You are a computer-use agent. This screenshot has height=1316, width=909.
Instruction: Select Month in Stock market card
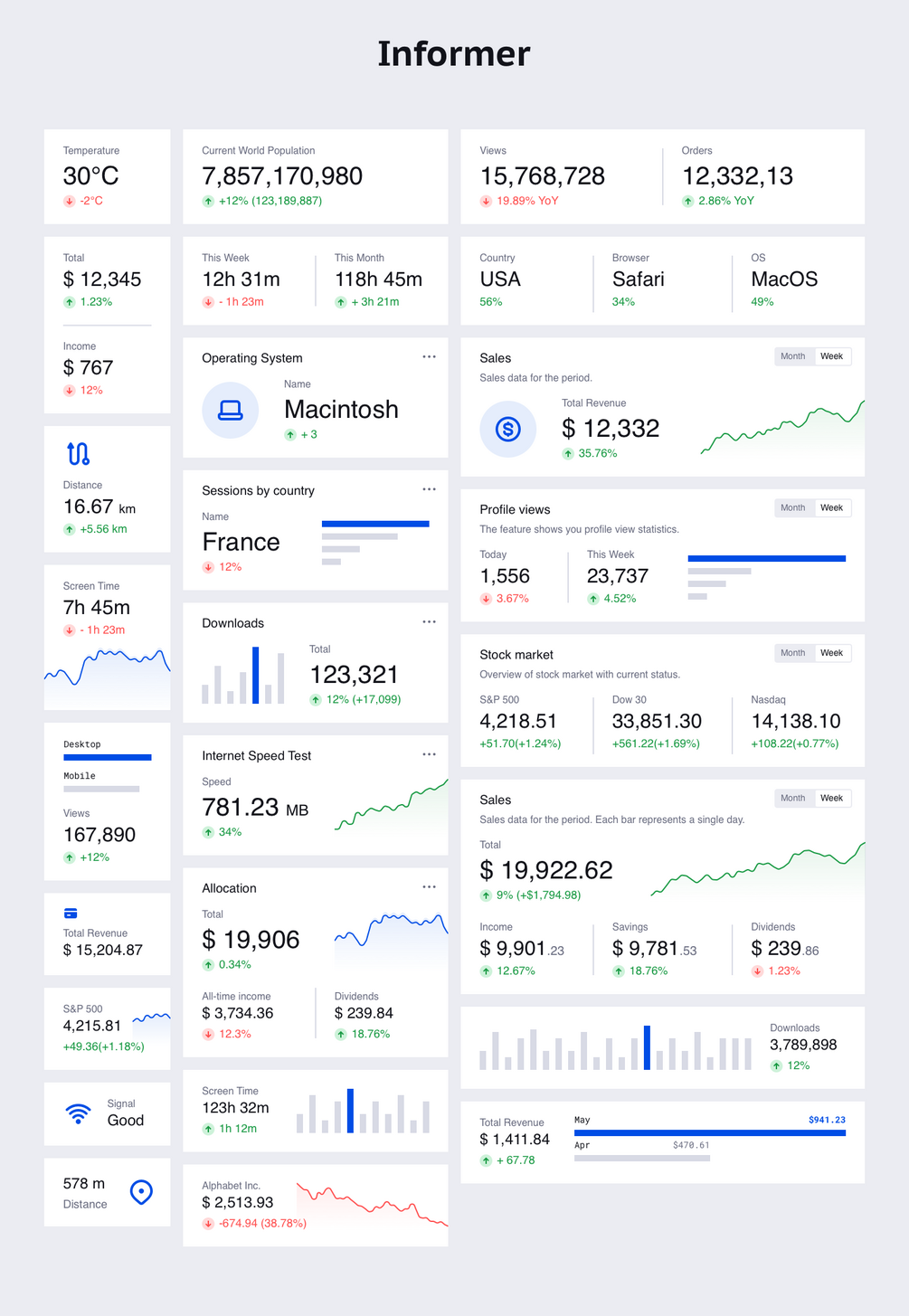click(x=793, y=653)
